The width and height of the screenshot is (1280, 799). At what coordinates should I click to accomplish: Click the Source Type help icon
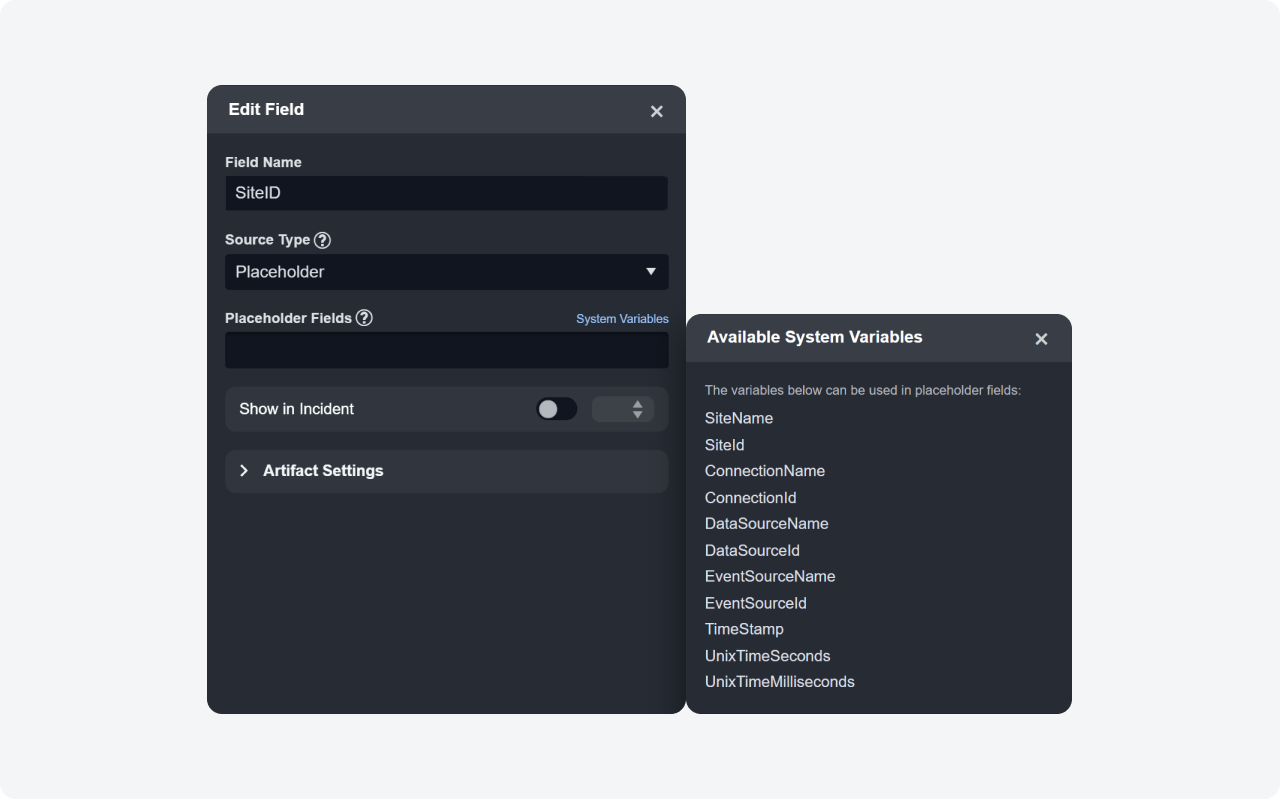click(322, 240)
